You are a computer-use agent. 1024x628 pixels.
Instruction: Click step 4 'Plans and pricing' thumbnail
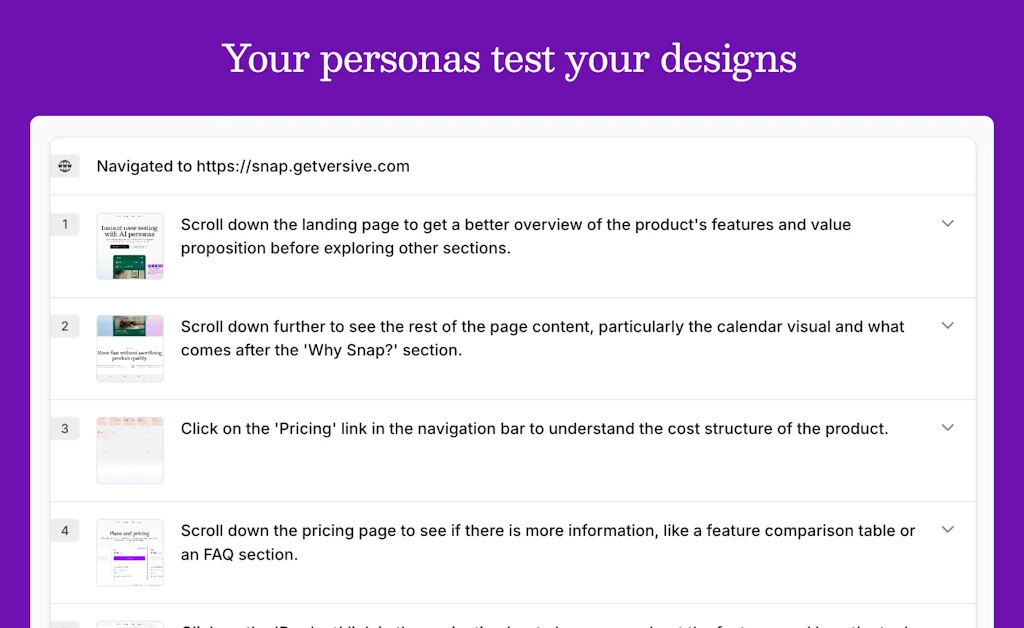coord(130,552)
